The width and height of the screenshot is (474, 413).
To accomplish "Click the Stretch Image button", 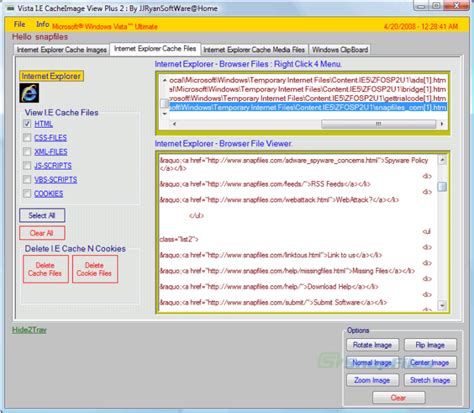I will 430,380.
